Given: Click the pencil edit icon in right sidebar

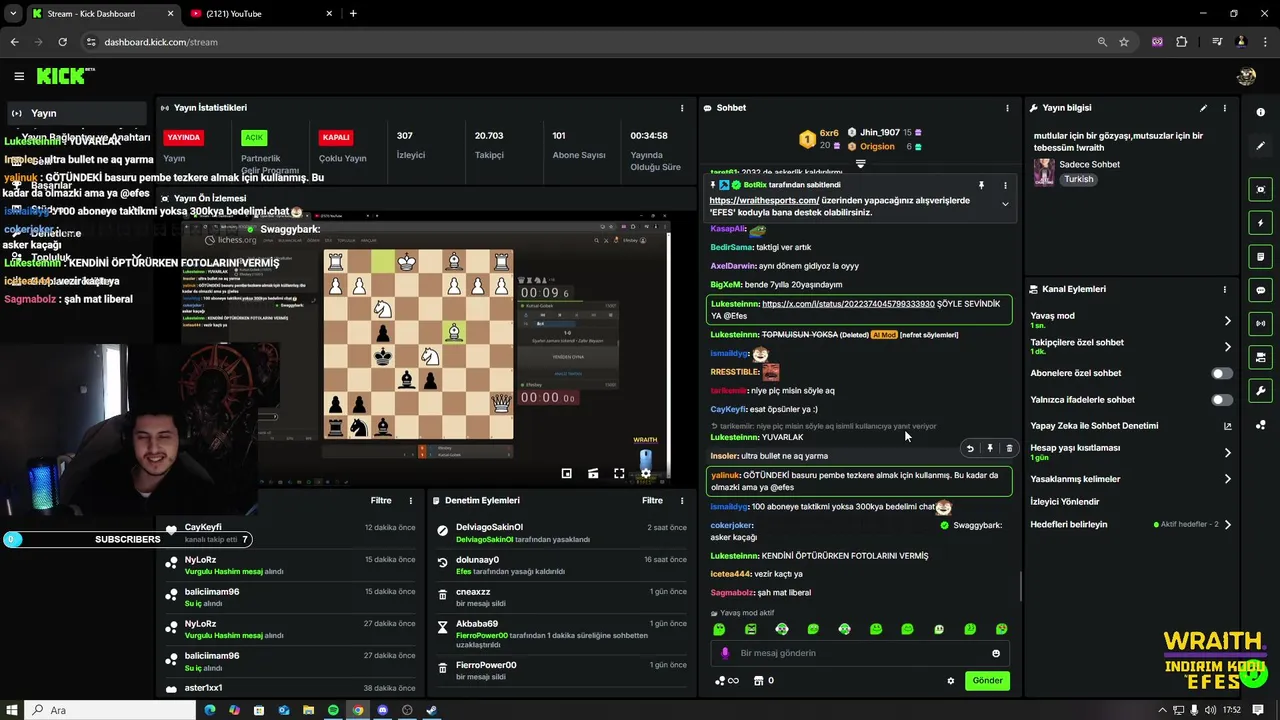Looking at the screenshot, I should click(x=1261, y=146).
